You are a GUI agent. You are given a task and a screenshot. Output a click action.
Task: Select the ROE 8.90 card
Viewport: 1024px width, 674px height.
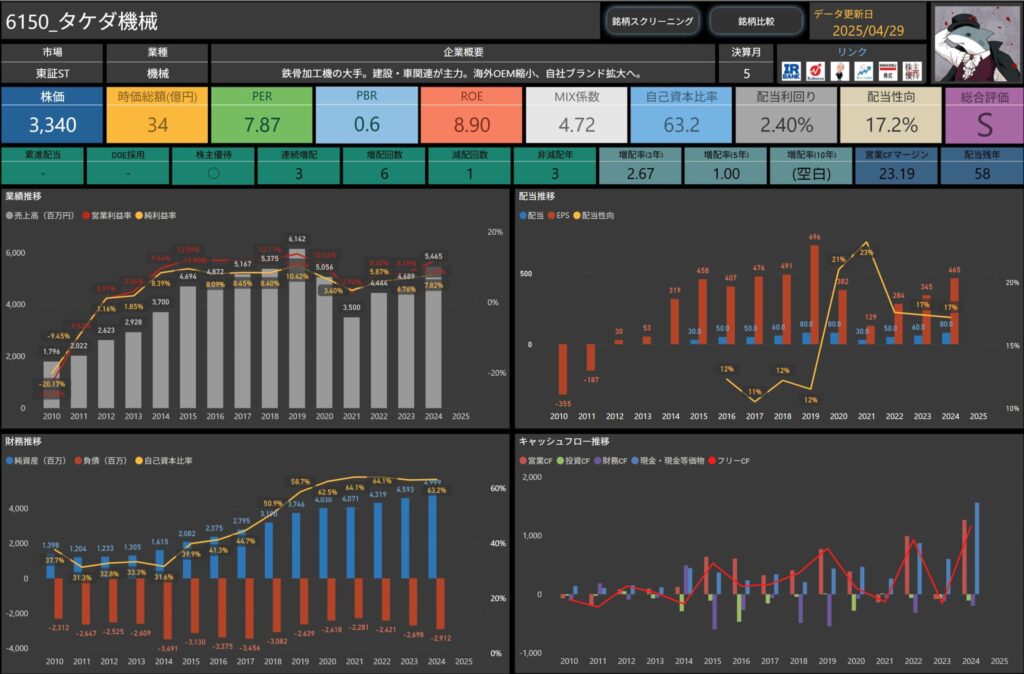click(x=472, y=115)
